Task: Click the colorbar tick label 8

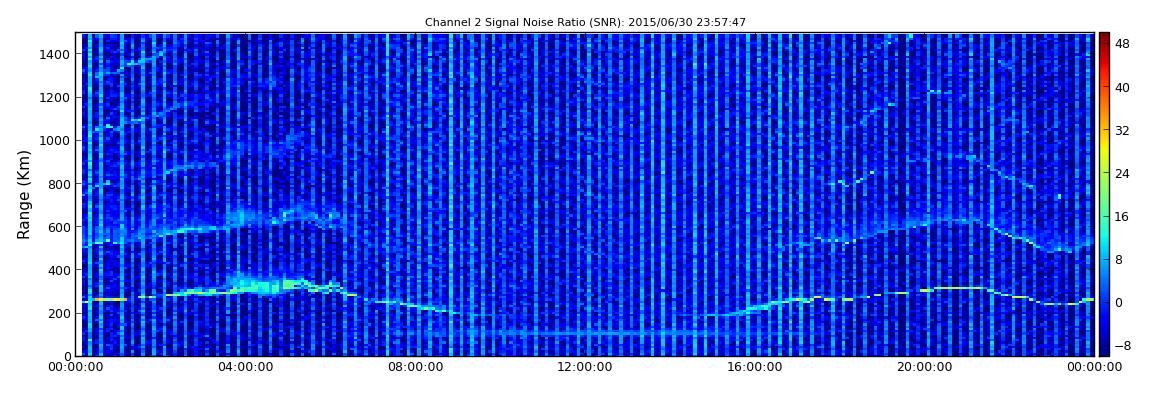Action: point(1119,259)
